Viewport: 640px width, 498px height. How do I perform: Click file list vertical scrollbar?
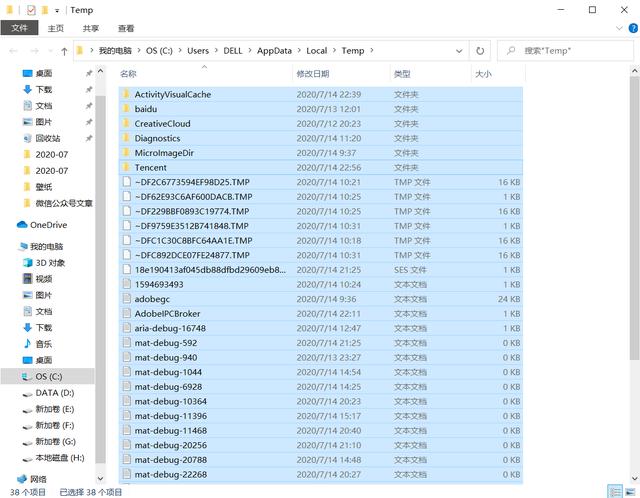634,218
